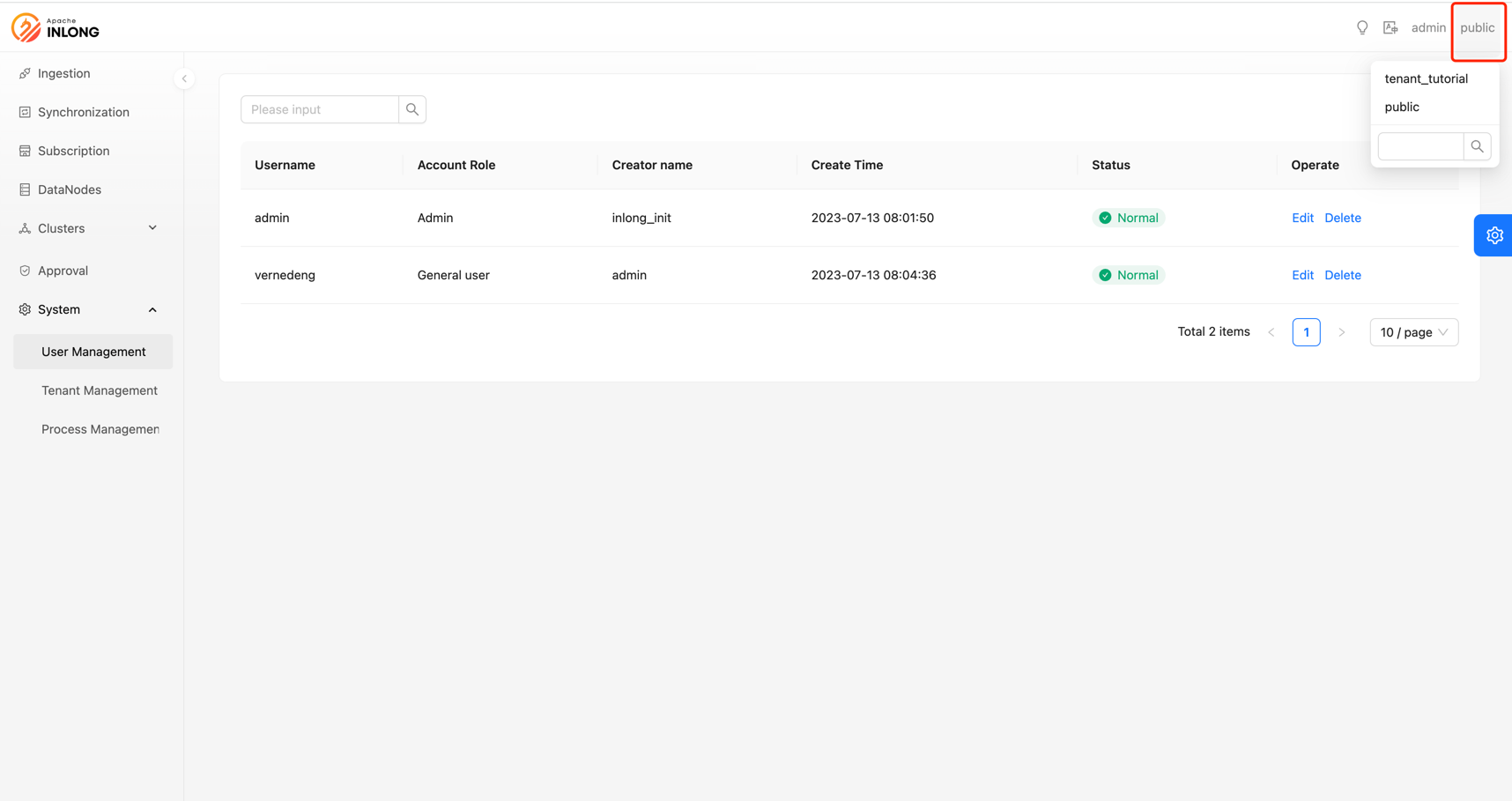Viewport: 1512px width, 801px height.
Task: Collapse the System submenu
Action: coord(88,309)
